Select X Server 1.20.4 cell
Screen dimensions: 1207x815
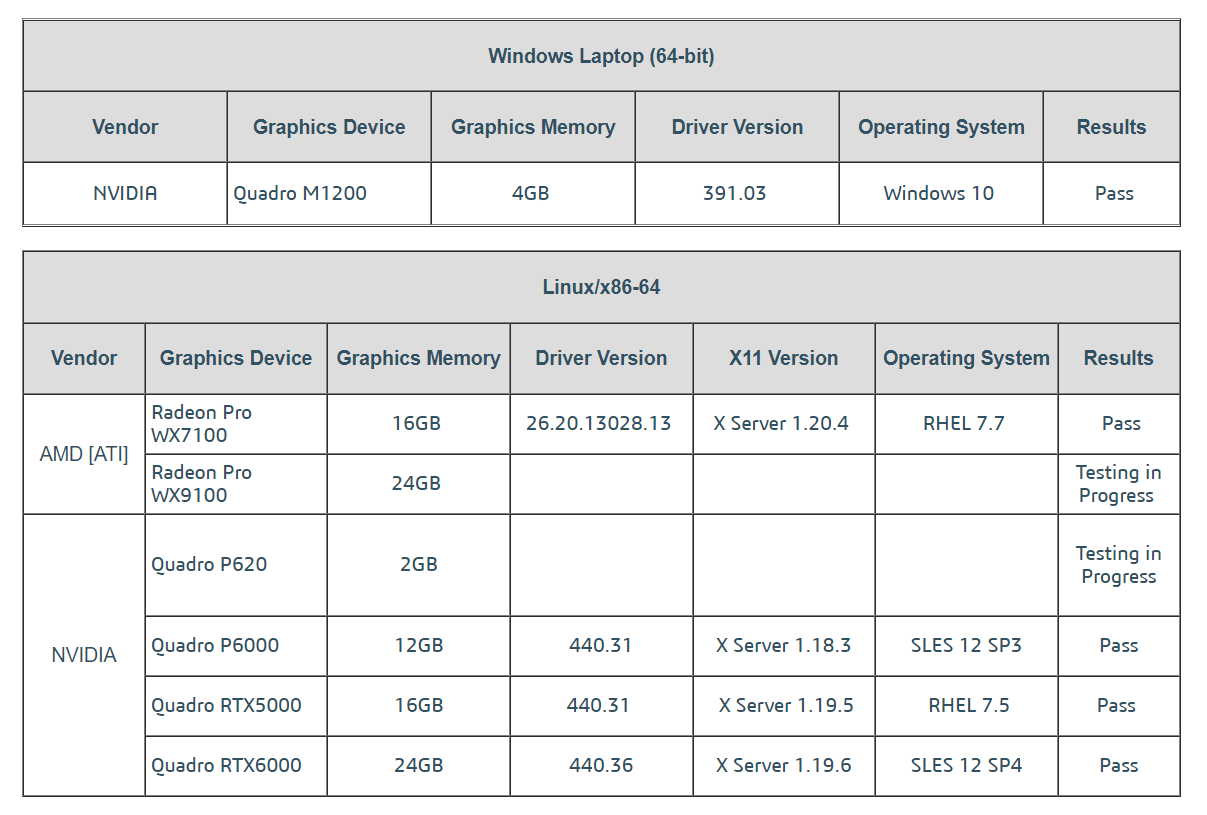(784, 424)
